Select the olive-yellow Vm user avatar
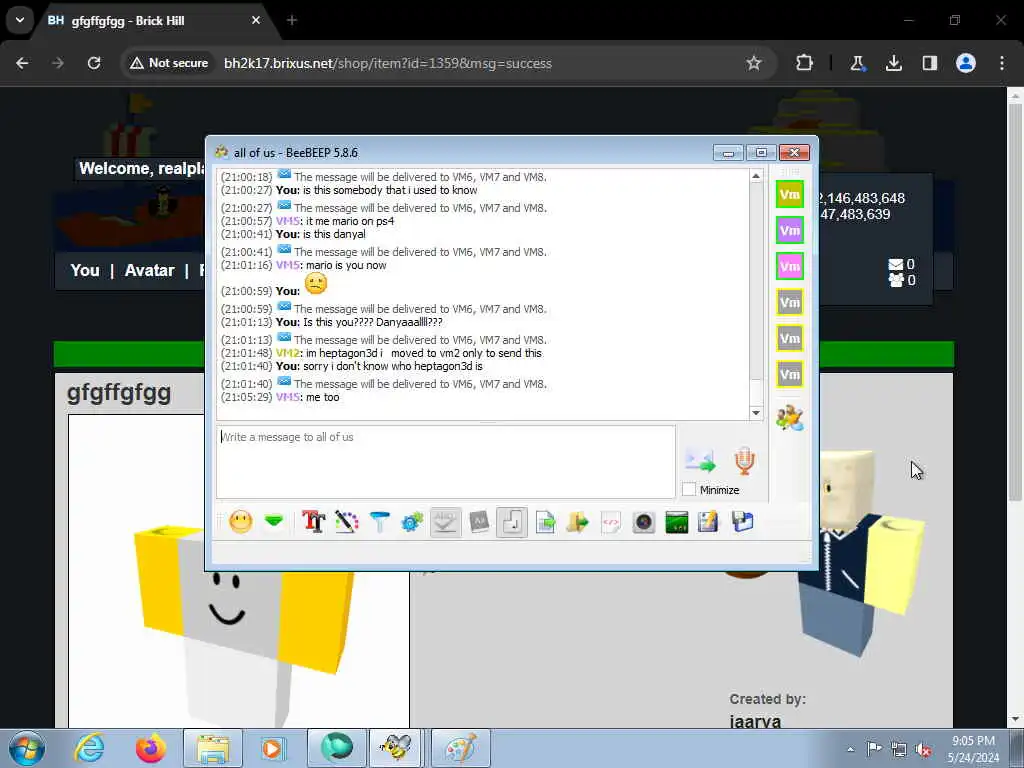 (790, 195)
